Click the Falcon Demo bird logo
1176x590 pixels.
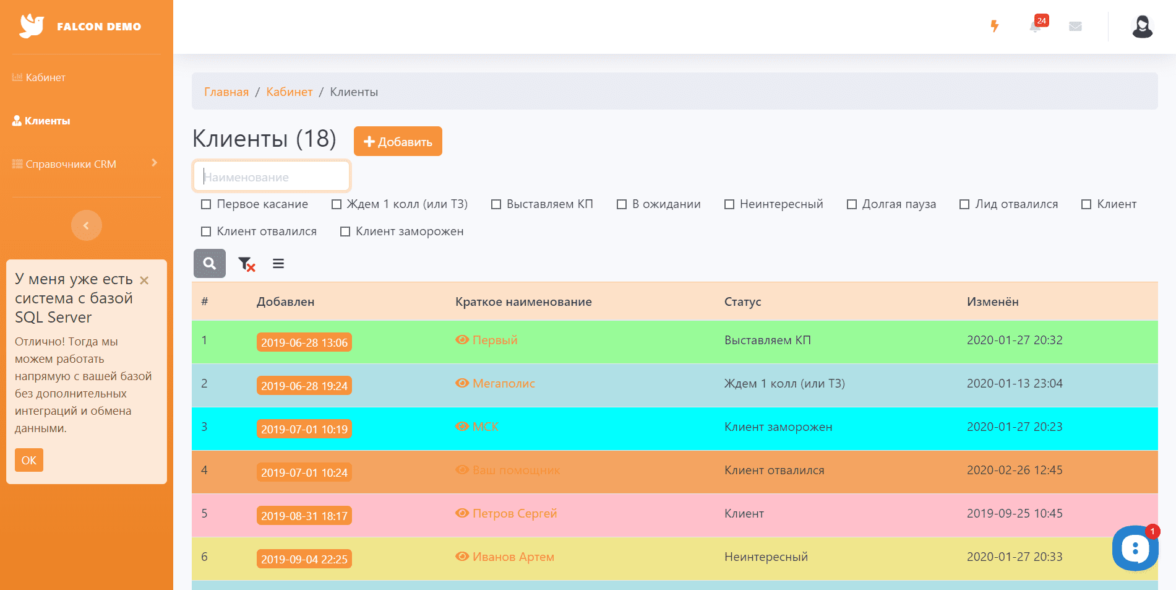click(x=32, y=26)
